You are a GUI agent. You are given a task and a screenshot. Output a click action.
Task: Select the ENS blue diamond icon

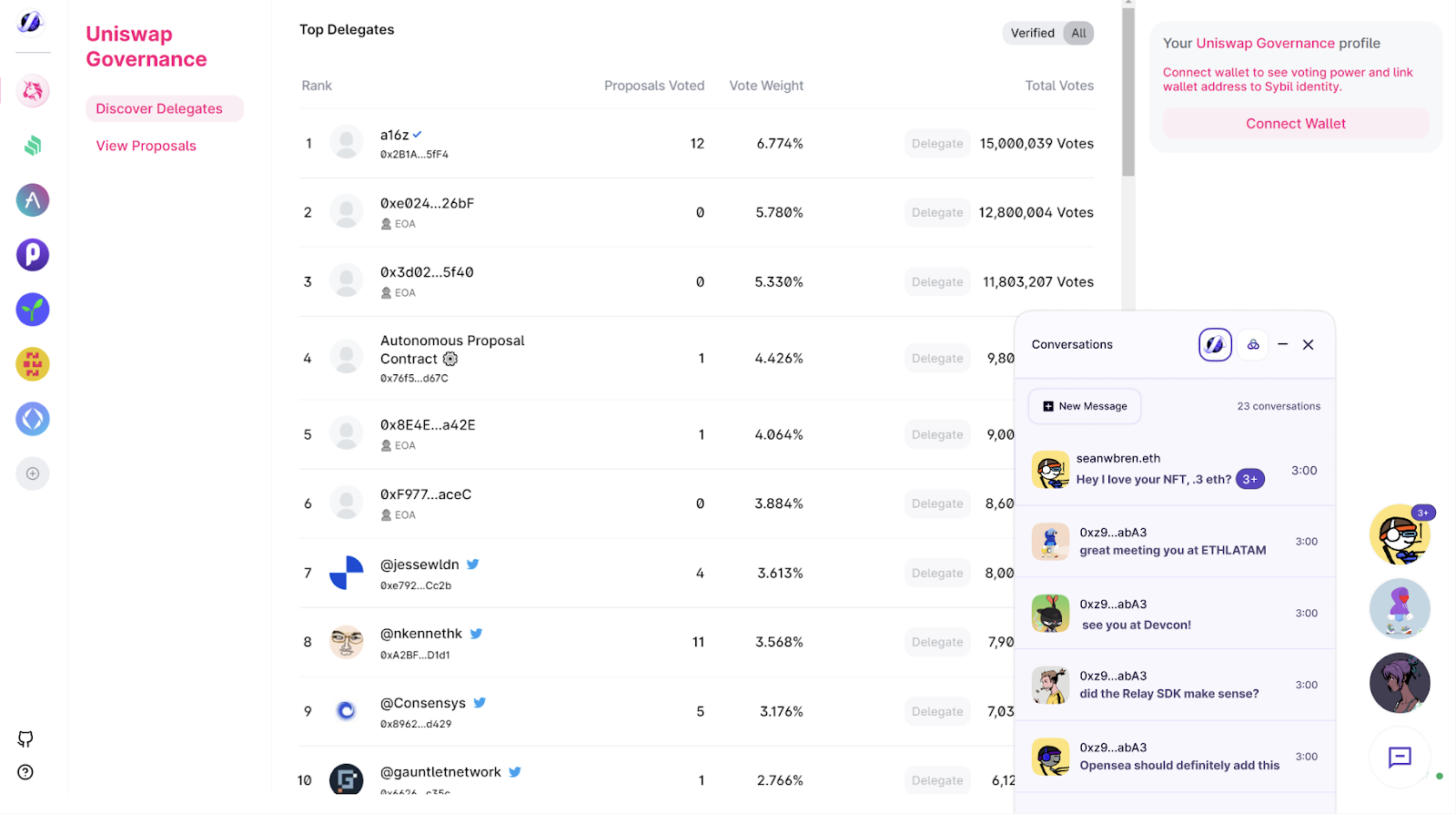click(x=33, y=419)
